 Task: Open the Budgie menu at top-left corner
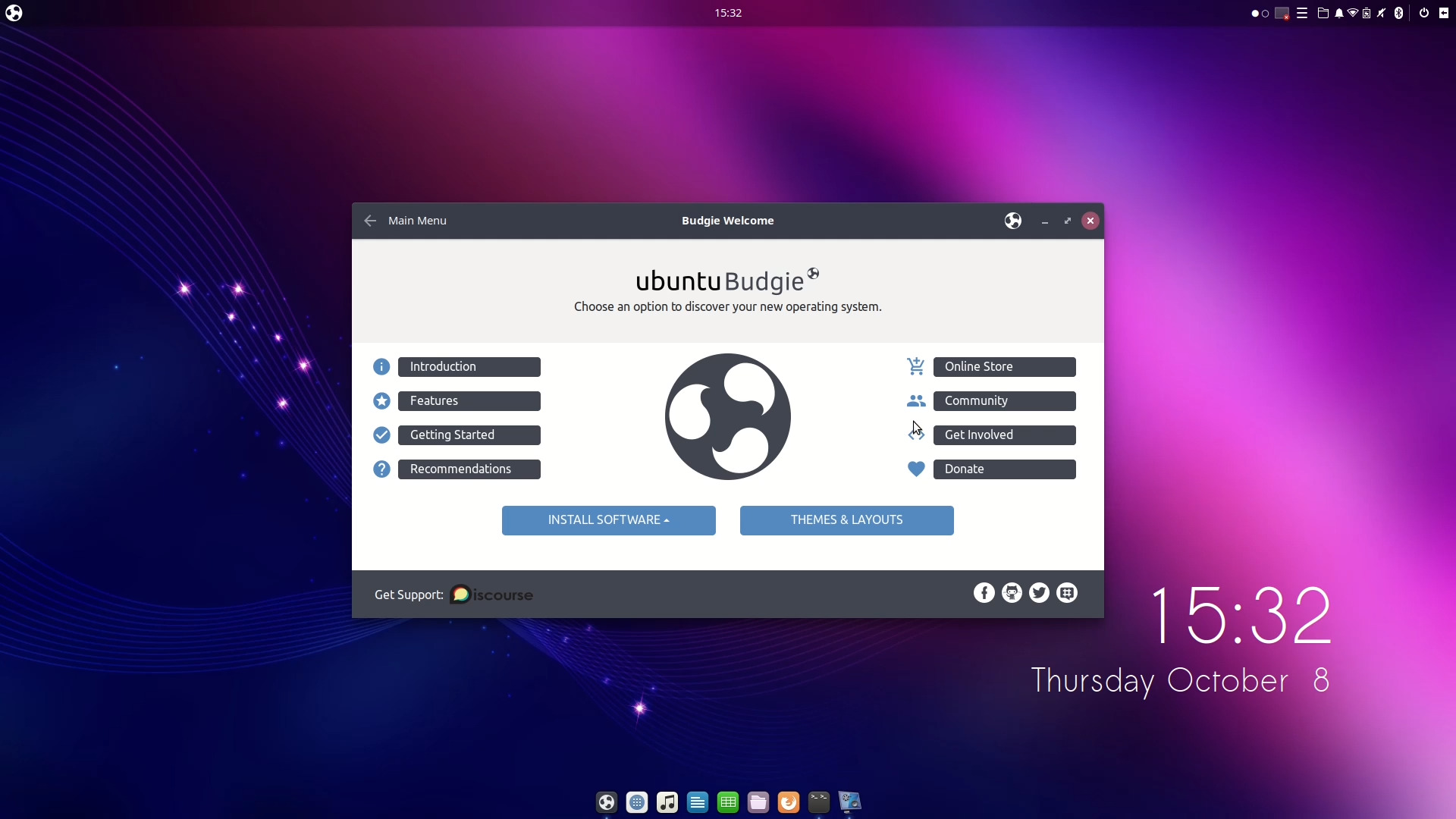(14, 13)
